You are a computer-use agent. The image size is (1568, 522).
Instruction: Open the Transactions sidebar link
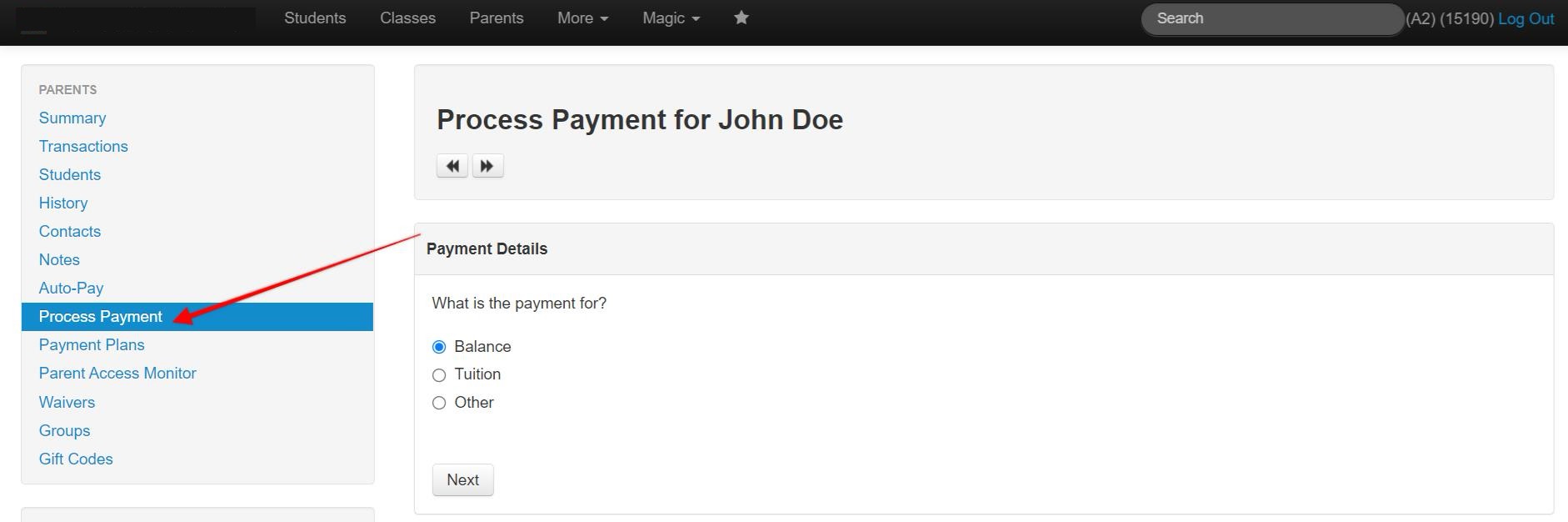tap(83, 147)
